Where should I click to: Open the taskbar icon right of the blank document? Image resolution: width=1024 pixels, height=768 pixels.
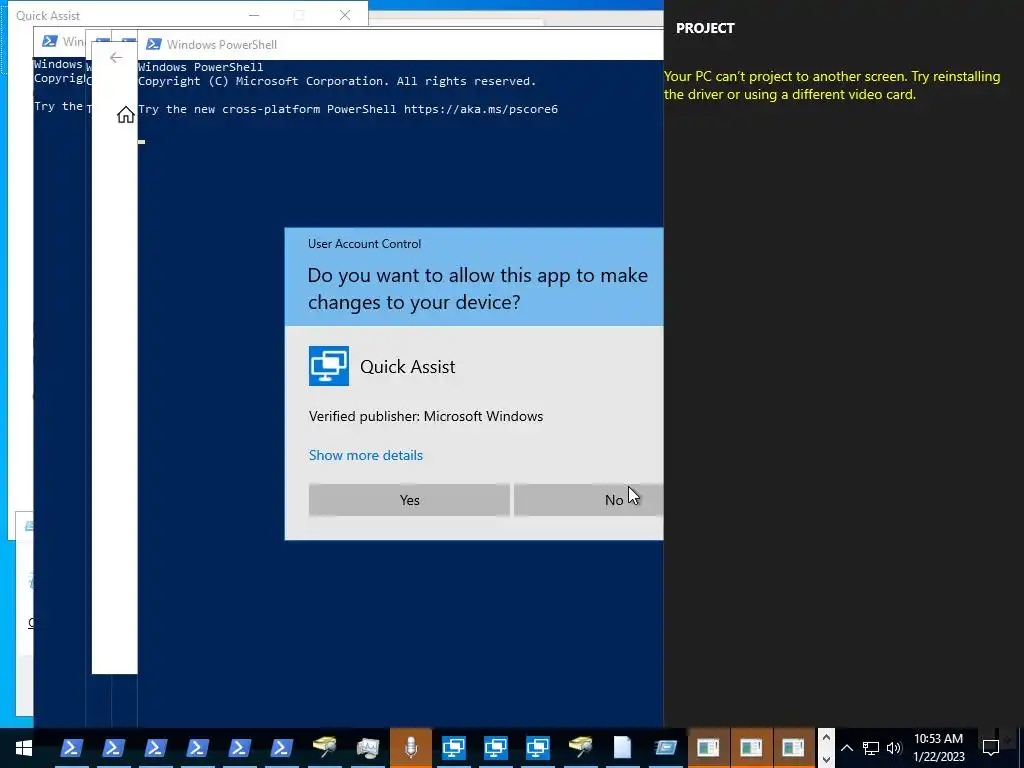(x=665, y=748)
